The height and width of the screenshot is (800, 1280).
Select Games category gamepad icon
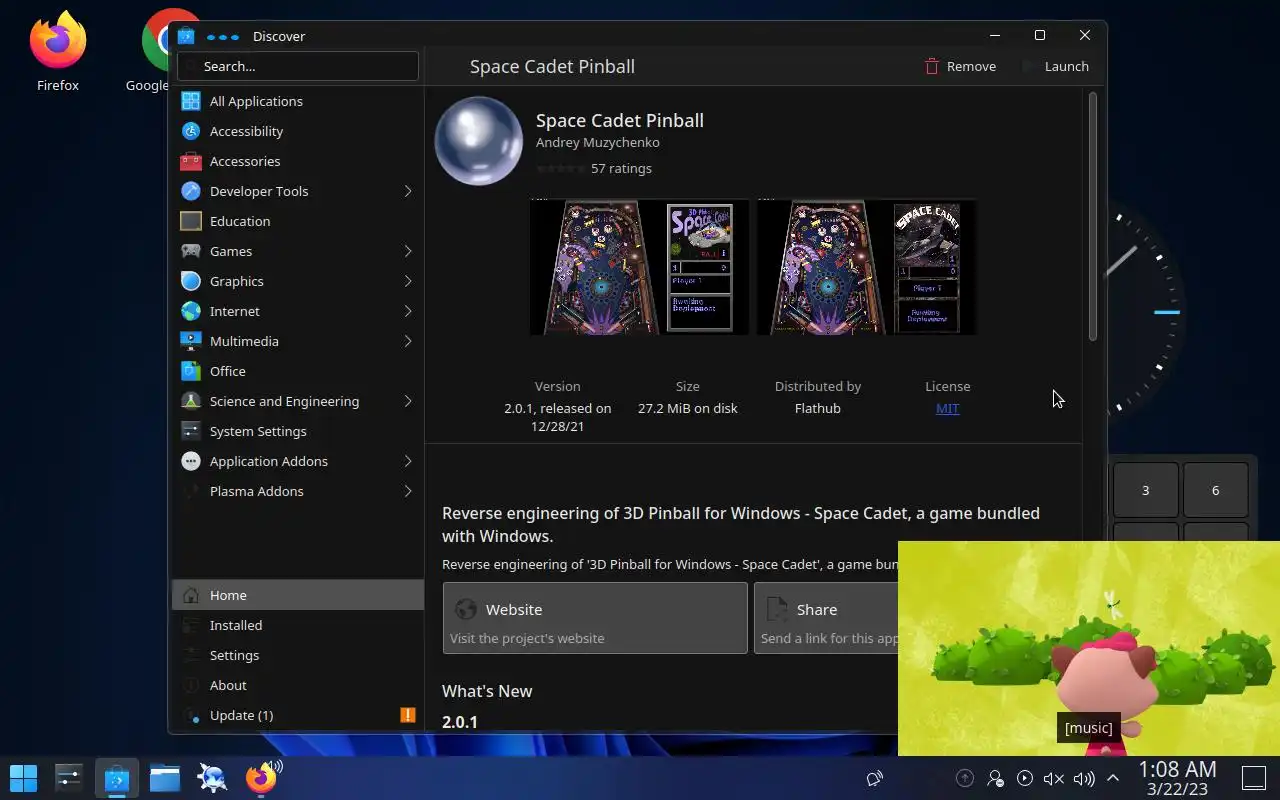(191, 251)
